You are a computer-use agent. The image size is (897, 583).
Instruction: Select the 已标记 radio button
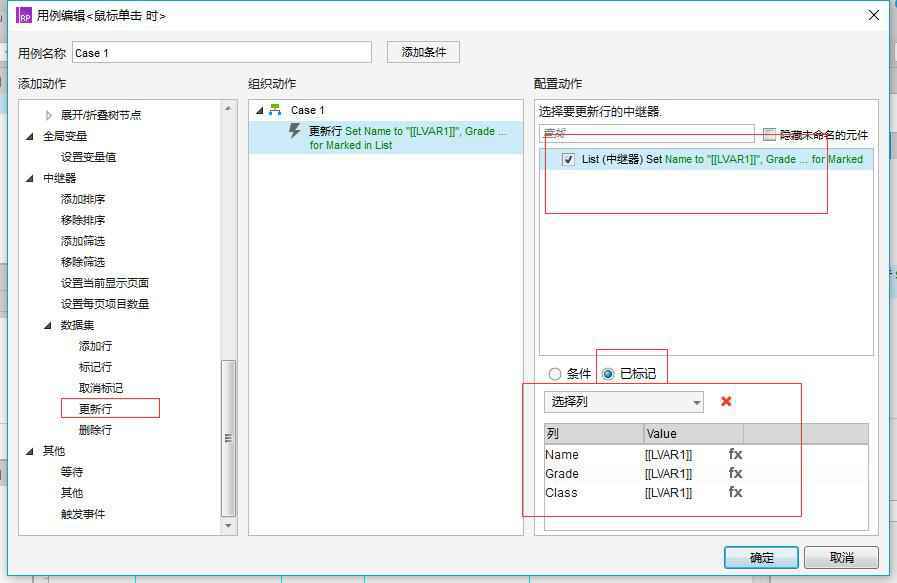(x=608, y=374)
